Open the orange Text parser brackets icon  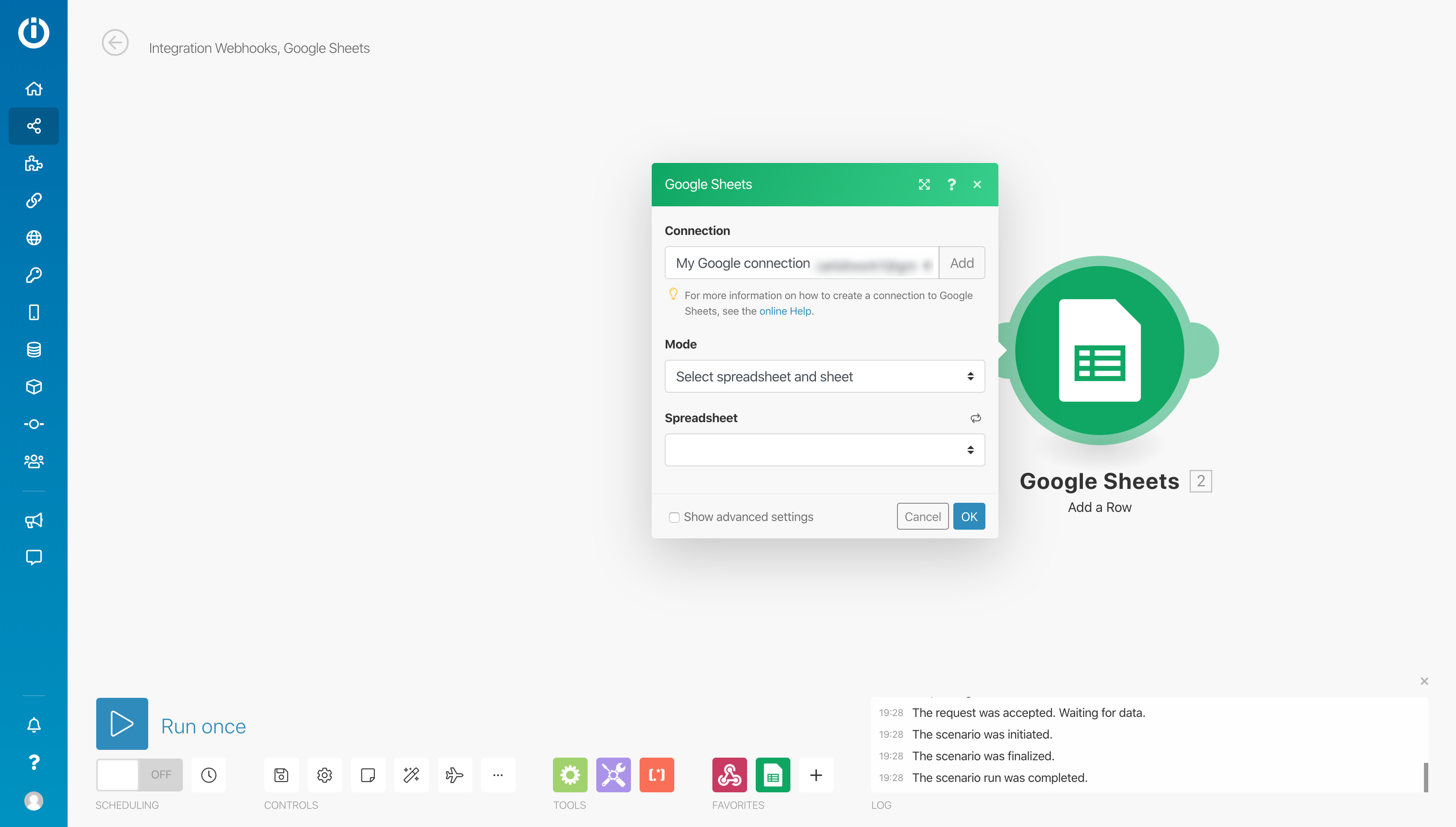657,775
